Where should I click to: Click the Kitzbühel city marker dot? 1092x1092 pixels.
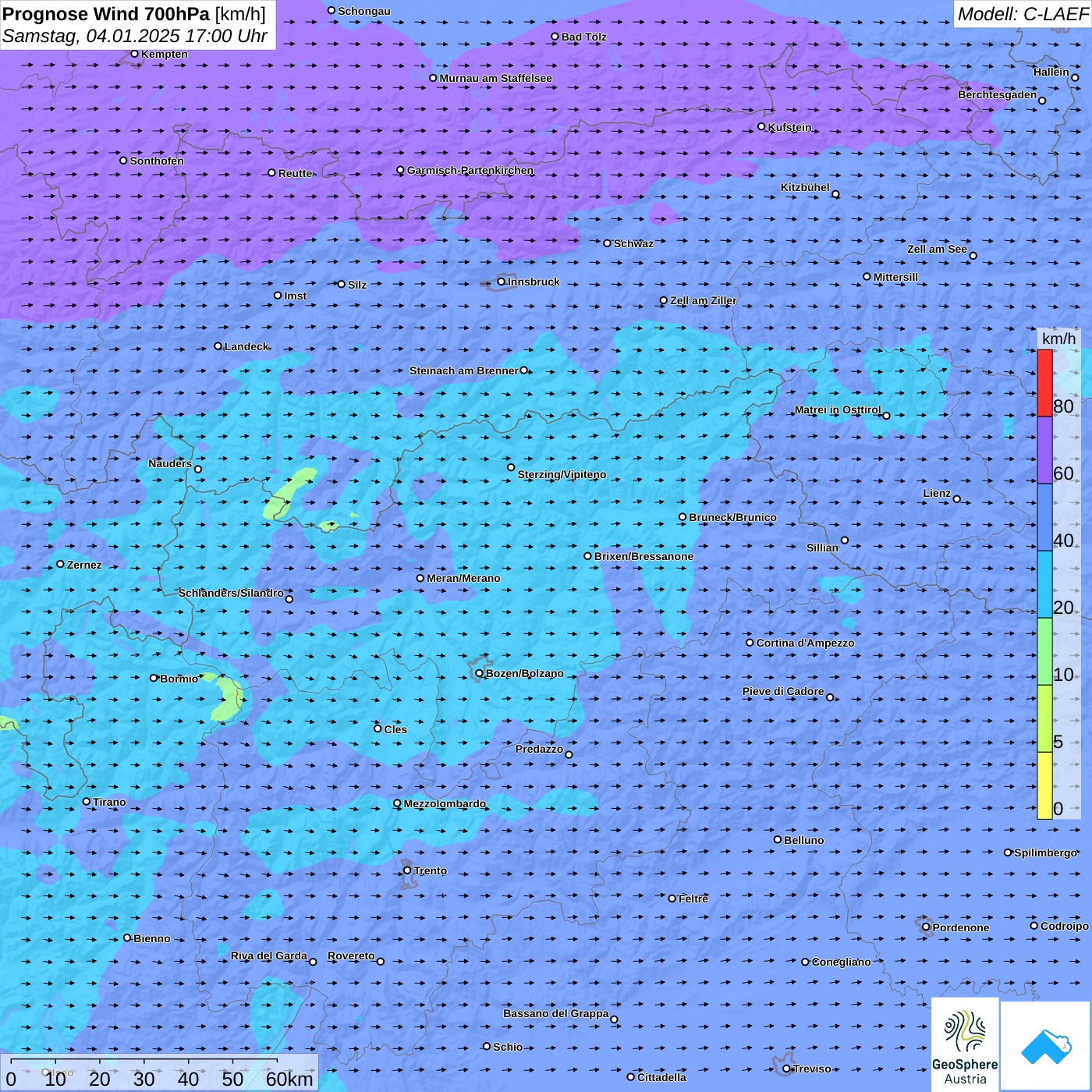click(x=835, y=194)
